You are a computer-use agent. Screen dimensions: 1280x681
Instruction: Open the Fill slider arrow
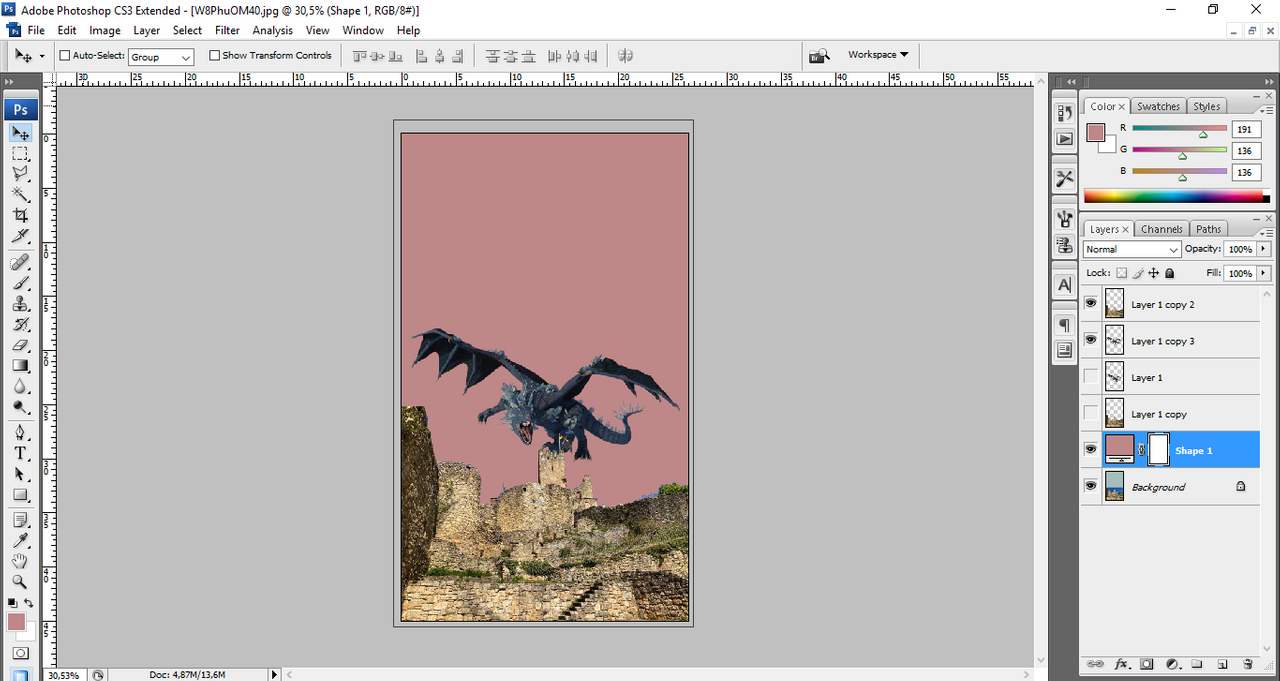pyautogui.click(x=1264, y=273)
